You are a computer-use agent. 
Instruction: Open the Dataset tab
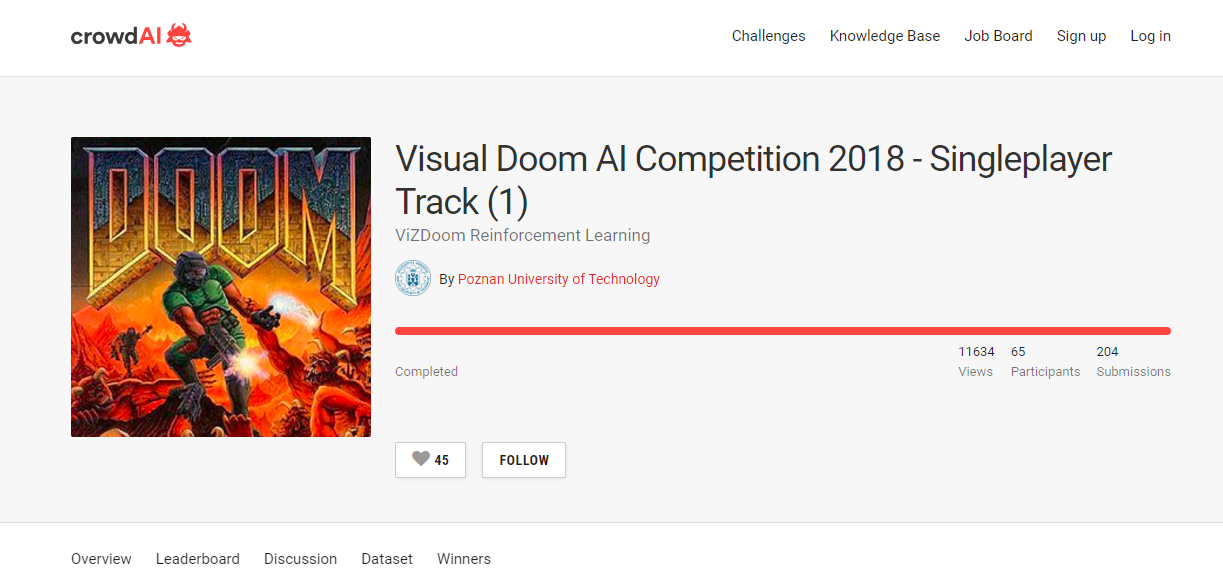[387, 559]
